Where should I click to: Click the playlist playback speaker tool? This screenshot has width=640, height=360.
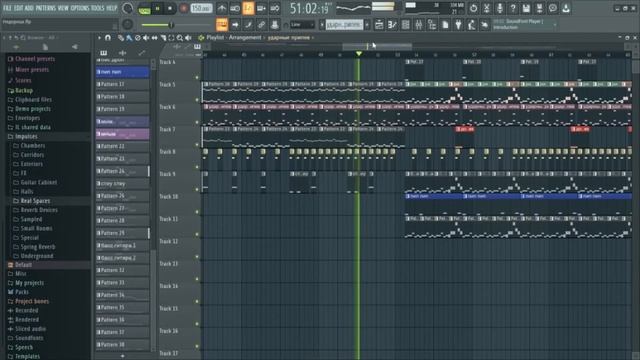(x=188, y=38)
